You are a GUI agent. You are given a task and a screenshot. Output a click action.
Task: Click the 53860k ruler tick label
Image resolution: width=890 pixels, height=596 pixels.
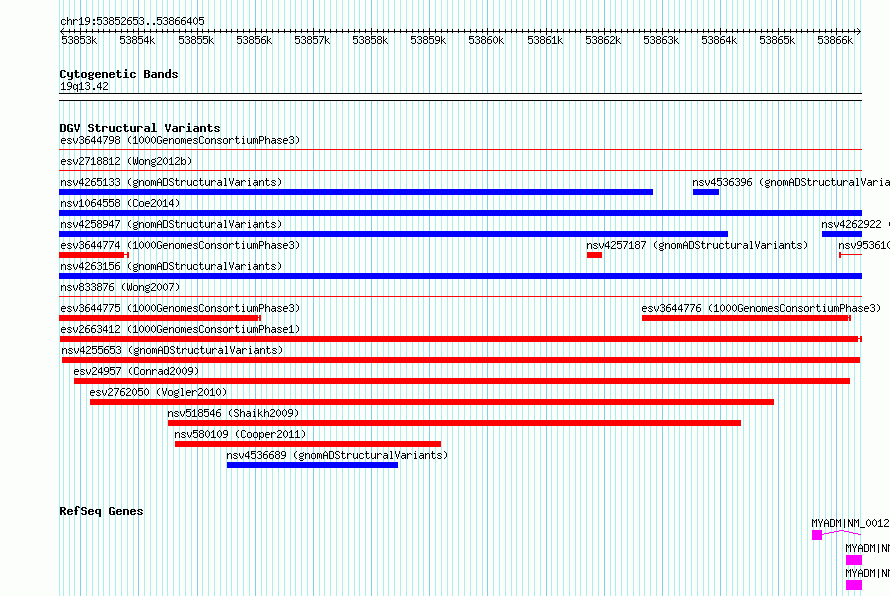tap(486, 40)
